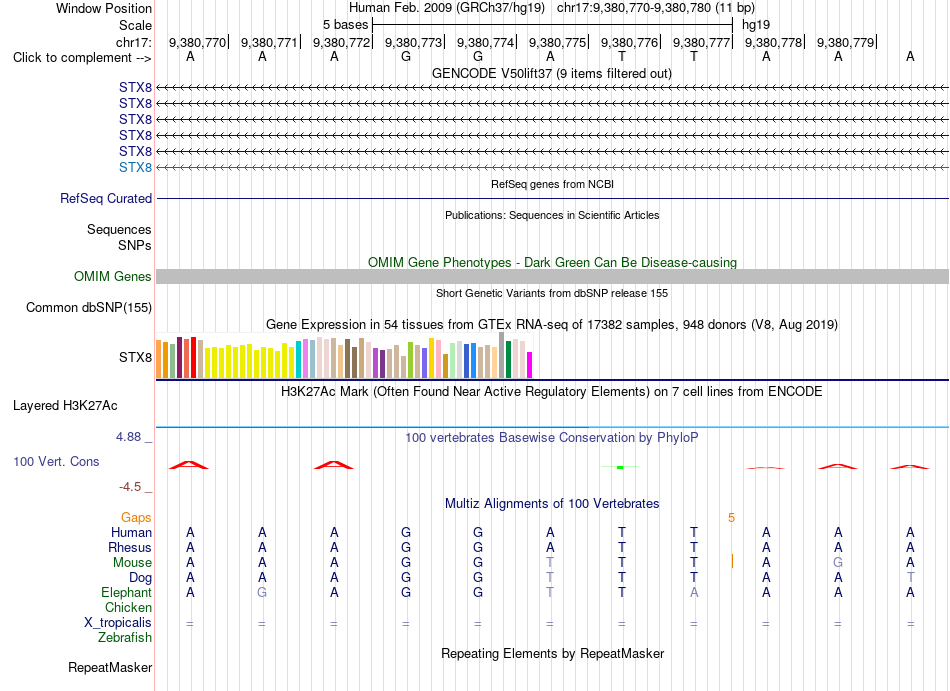The image size is (950, 691).
Task: Click the Elephant species label
Action: pyautogui.click(x=127, y=593)
